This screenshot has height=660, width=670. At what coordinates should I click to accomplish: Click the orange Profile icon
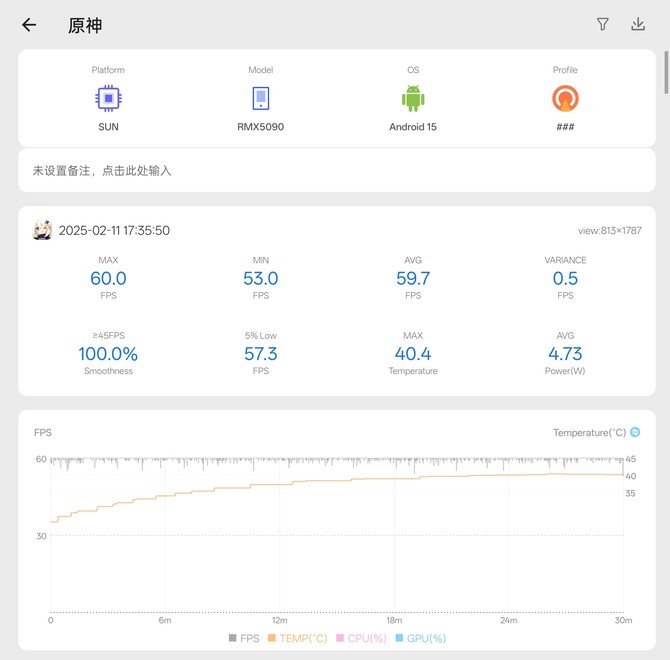(x=565, y=98)
